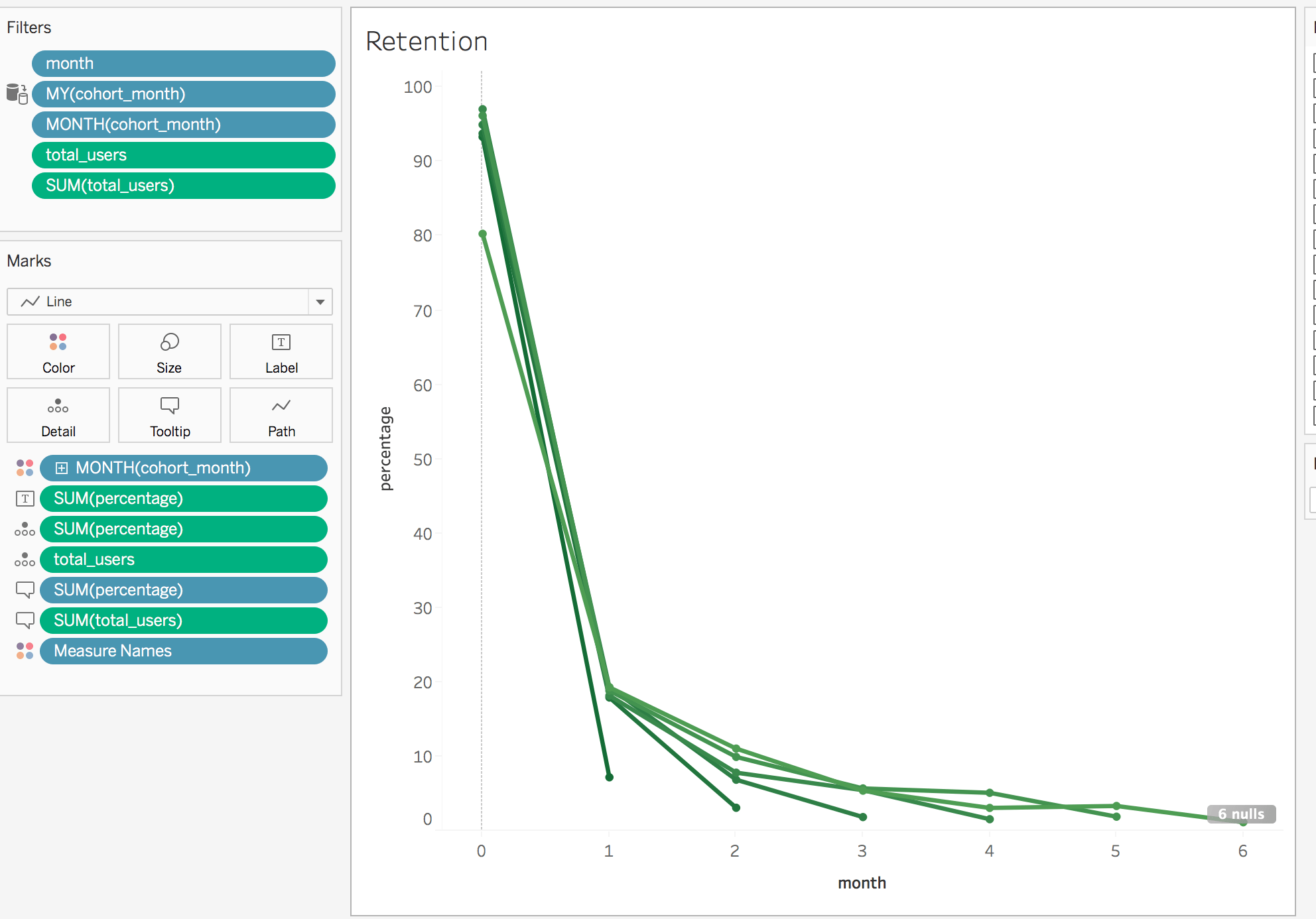This screenshot has width=1316, height=919.
Task: Select the month filter pill
Action: [184, 64]
